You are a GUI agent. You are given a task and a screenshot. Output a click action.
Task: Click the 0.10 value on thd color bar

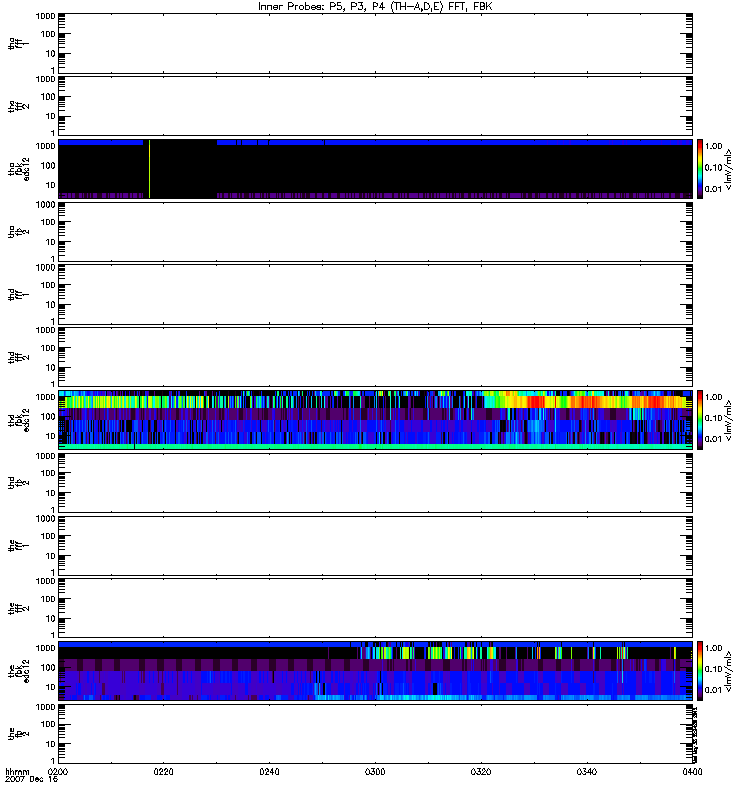pos(713,418)
